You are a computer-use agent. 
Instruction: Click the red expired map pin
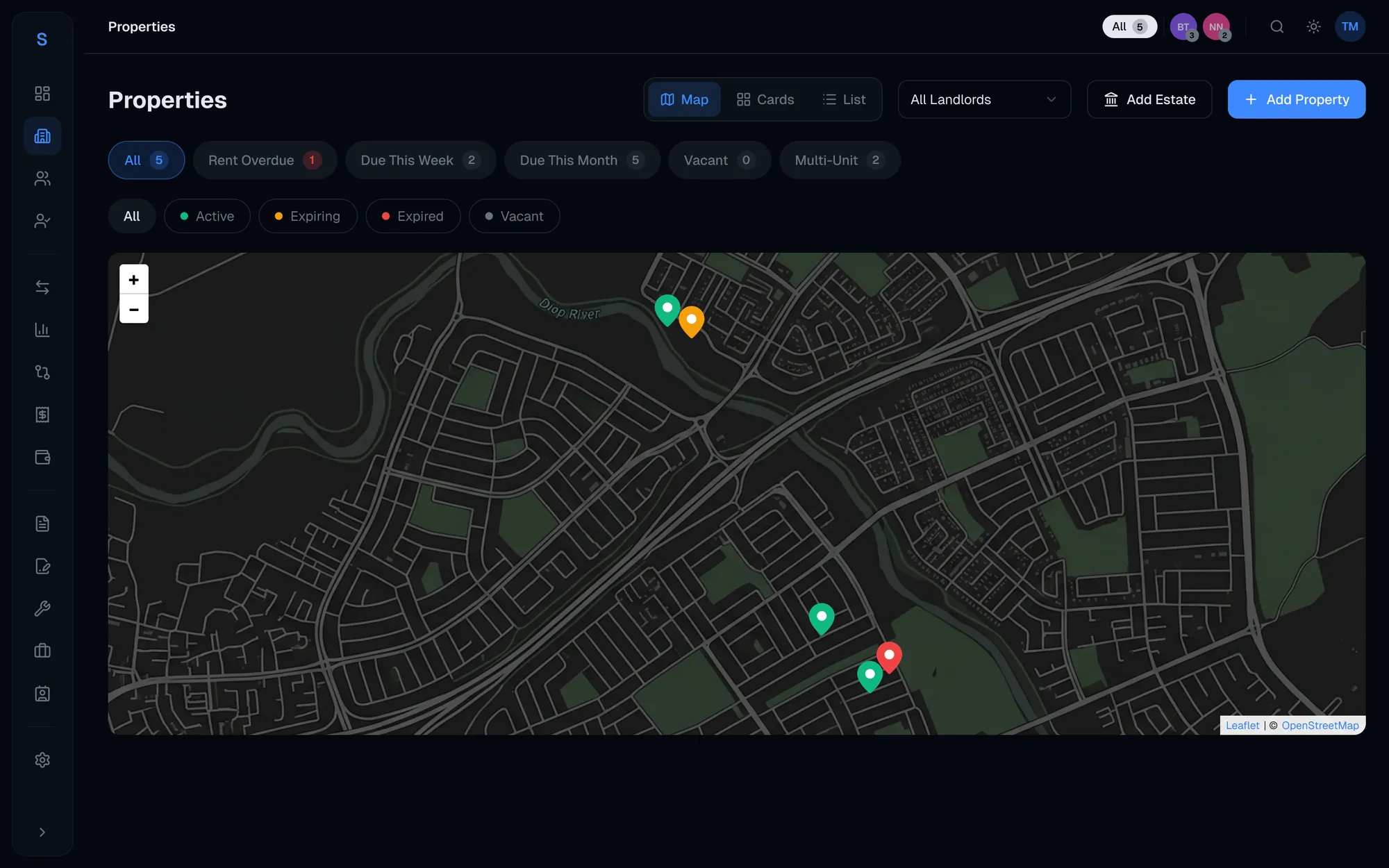tap(889, 656)
